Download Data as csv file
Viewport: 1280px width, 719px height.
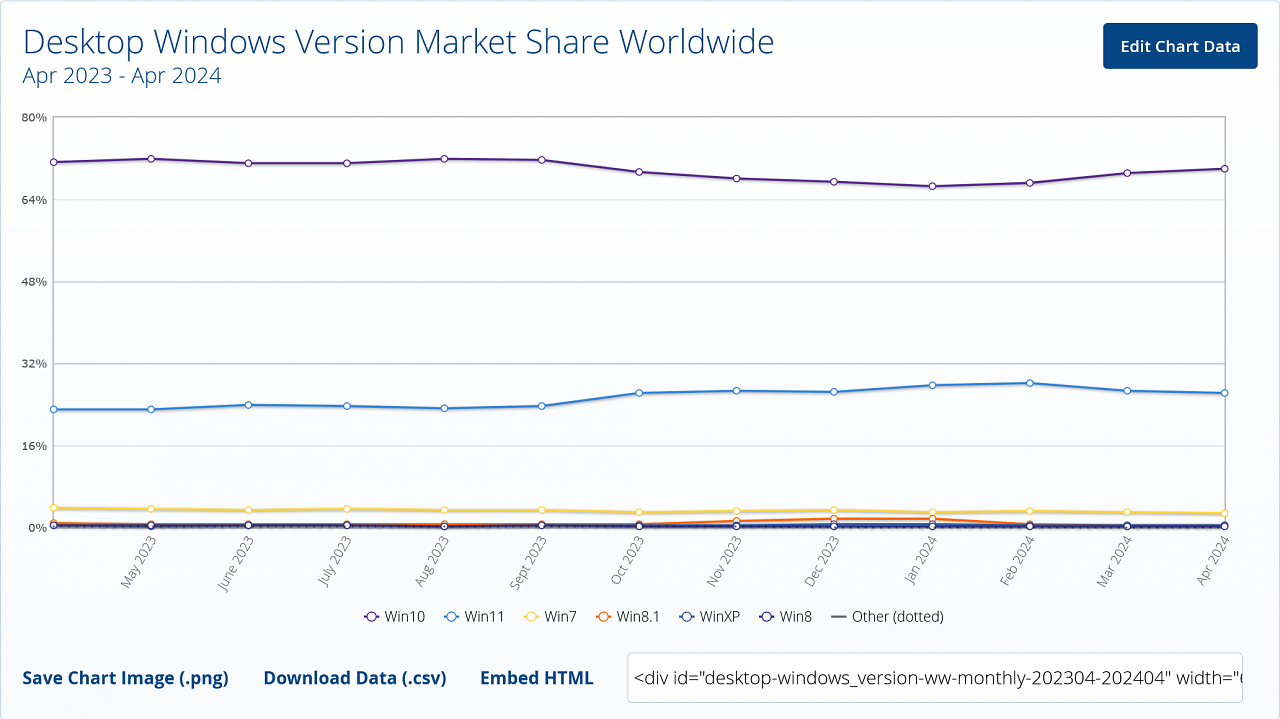tap(355, 678)
